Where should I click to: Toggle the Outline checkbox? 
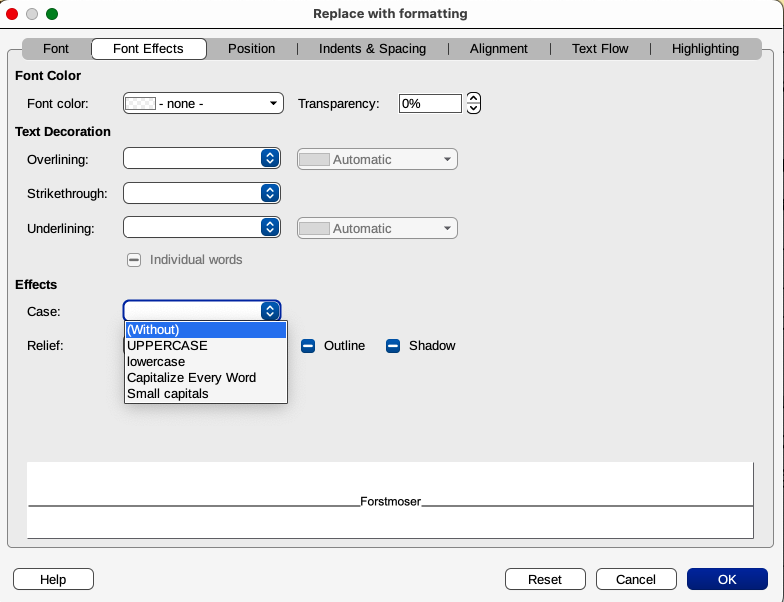tap(308, 346)
